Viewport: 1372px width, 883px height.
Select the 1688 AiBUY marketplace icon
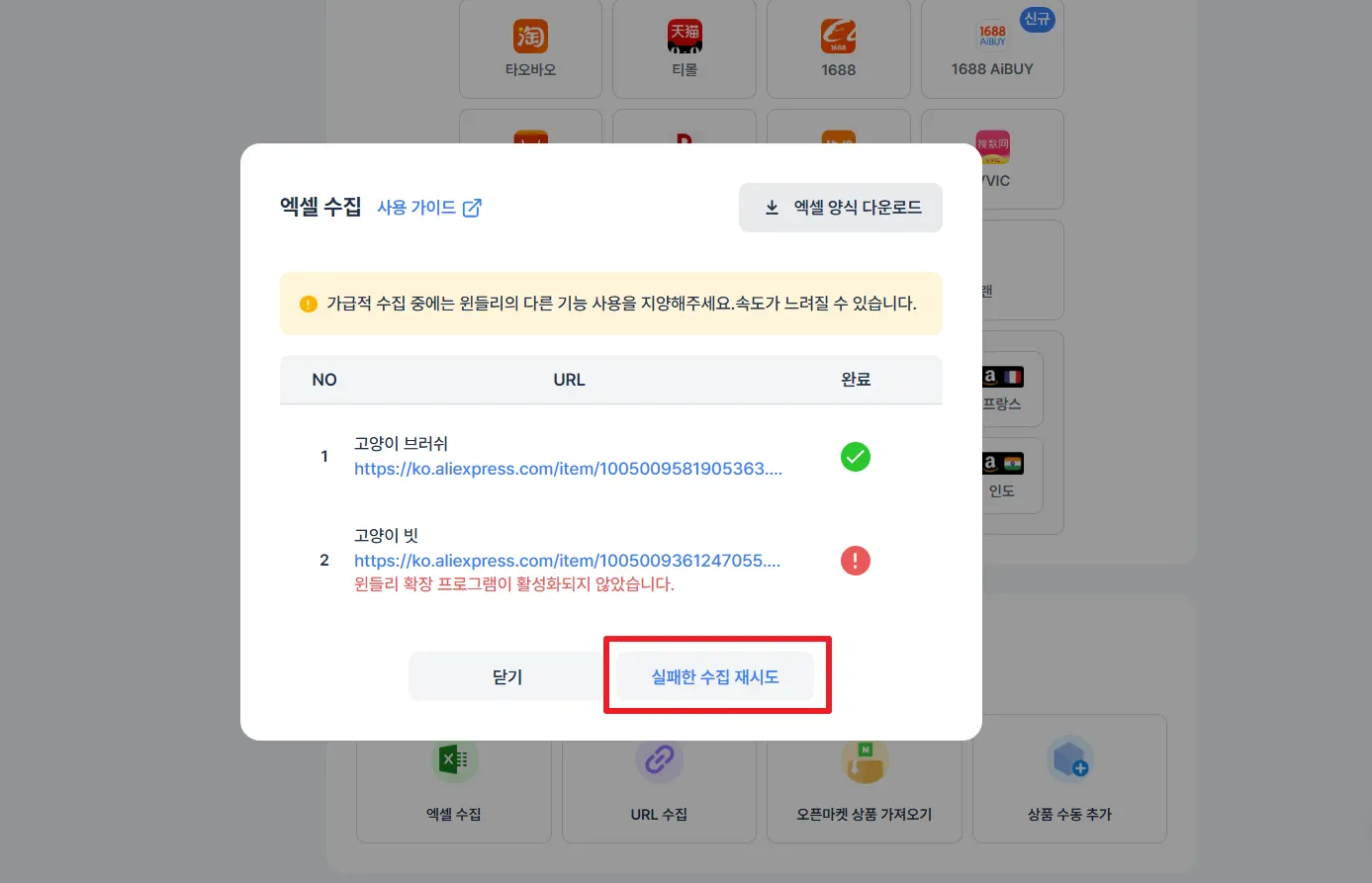[992, 37]
